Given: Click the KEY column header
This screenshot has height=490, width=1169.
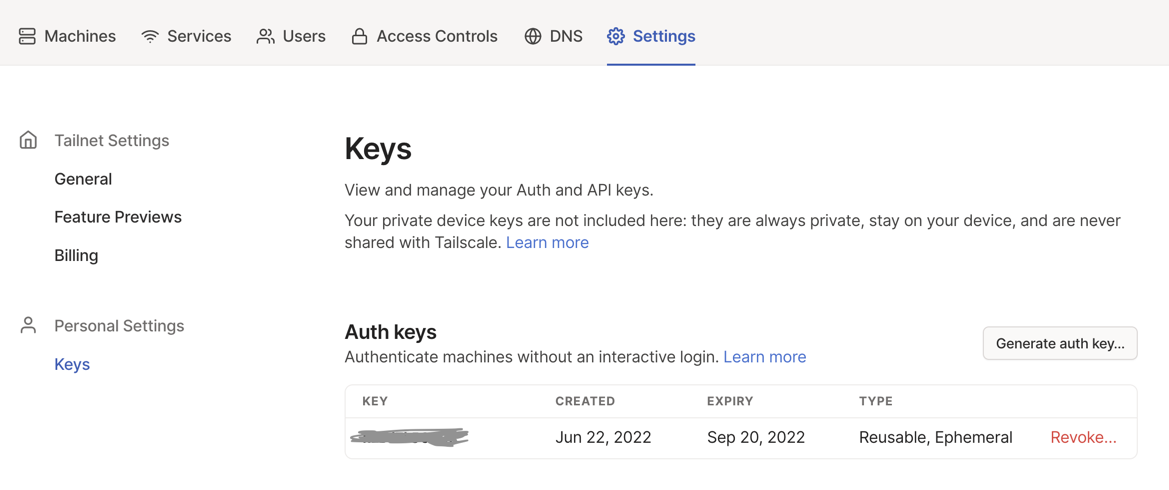Looking at the screenshot, I should (375, 401).
